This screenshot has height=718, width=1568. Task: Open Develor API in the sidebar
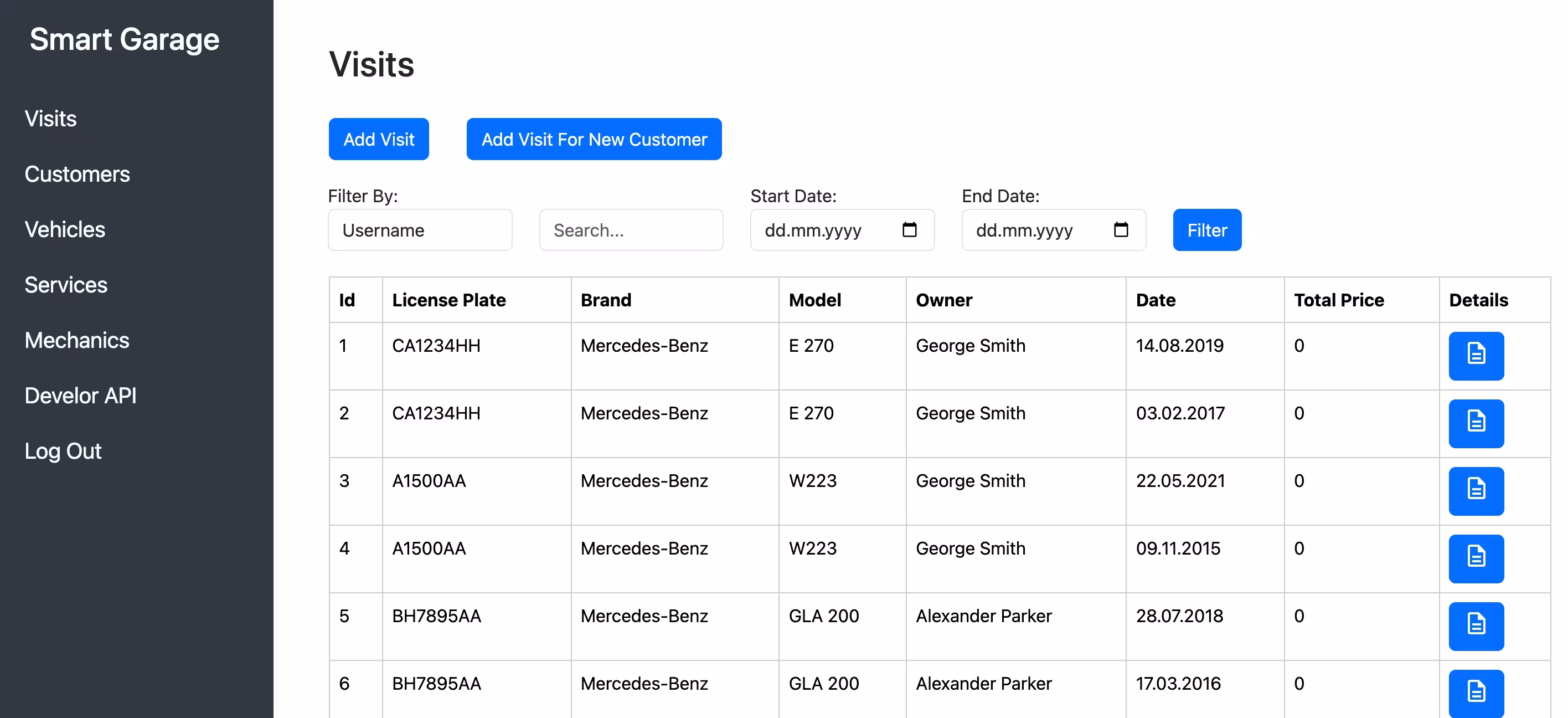[x=80, y=396]
